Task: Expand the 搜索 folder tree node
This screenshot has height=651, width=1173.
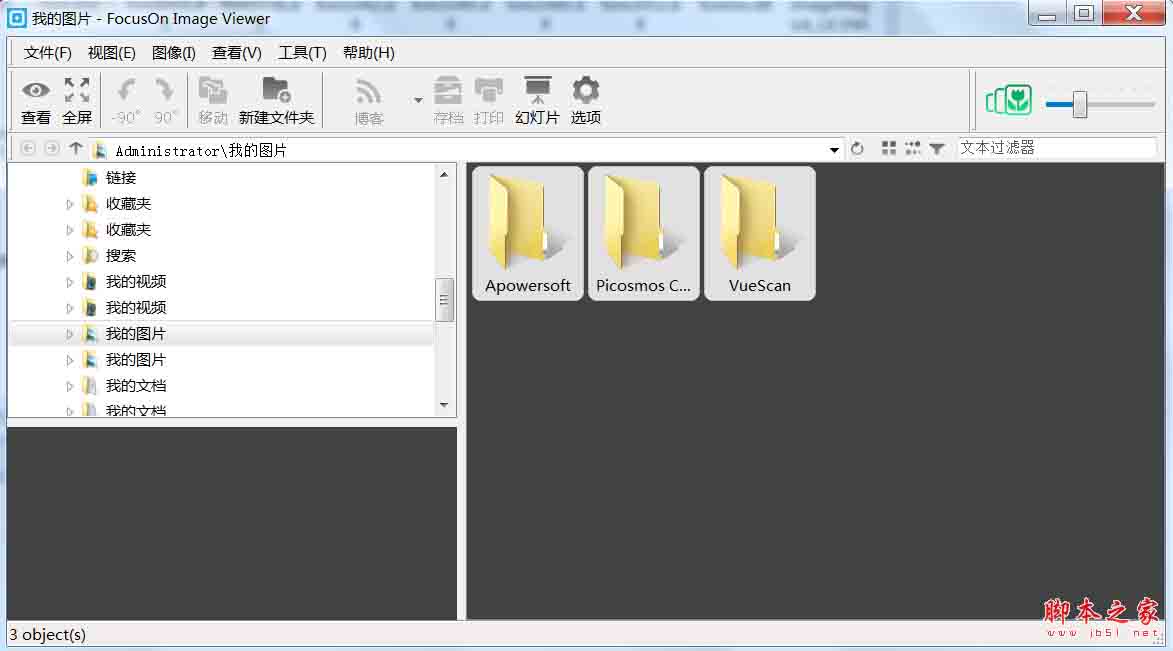Action: 70,256
